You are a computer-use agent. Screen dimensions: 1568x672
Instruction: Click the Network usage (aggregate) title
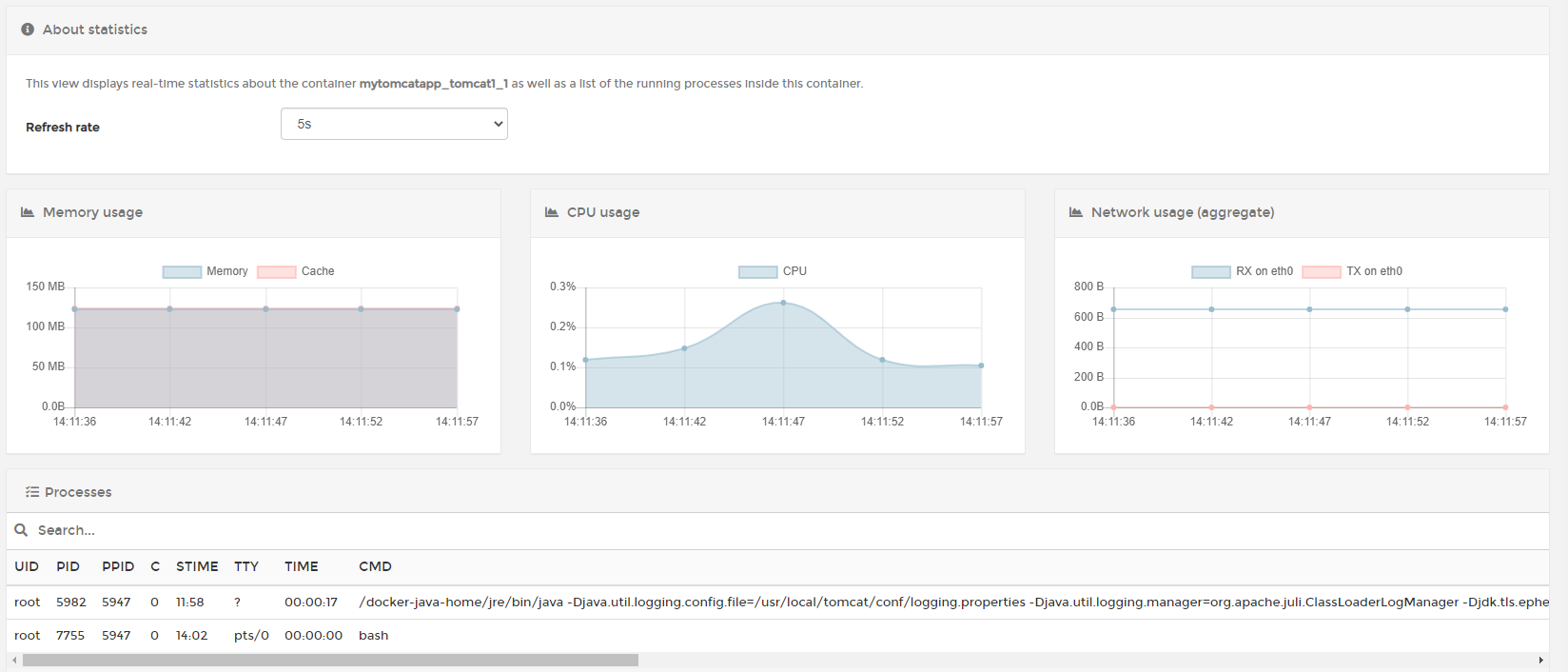pyautogui.click(x=1183, y=212)
